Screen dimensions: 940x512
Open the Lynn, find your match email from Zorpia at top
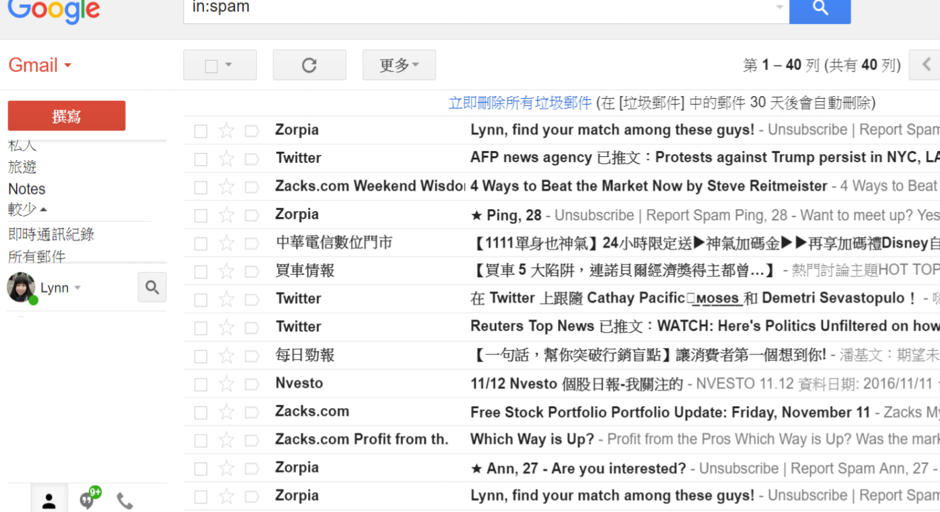point(611,130)
